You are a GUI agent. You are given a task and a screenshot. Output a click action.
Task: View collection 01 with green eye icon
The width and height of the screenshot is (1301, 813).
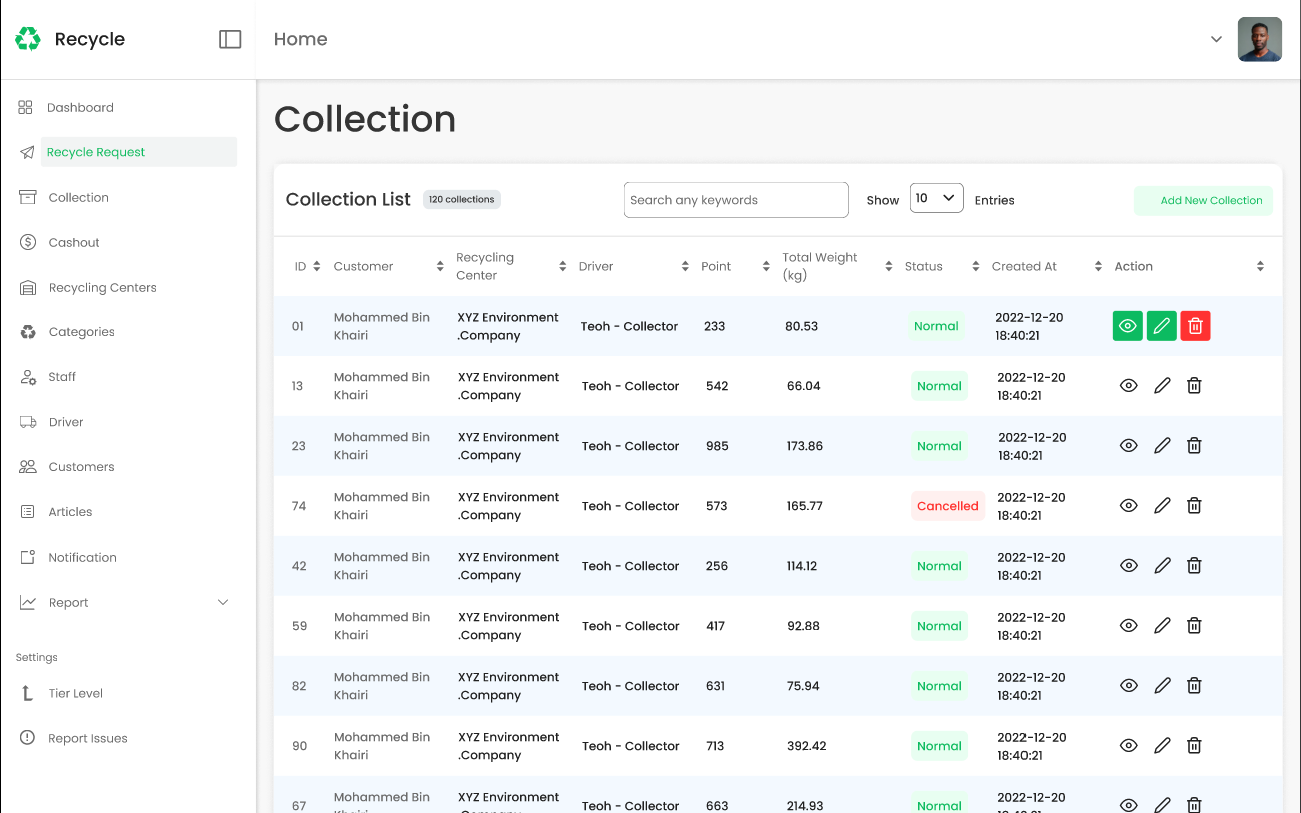pos(1128,326)
